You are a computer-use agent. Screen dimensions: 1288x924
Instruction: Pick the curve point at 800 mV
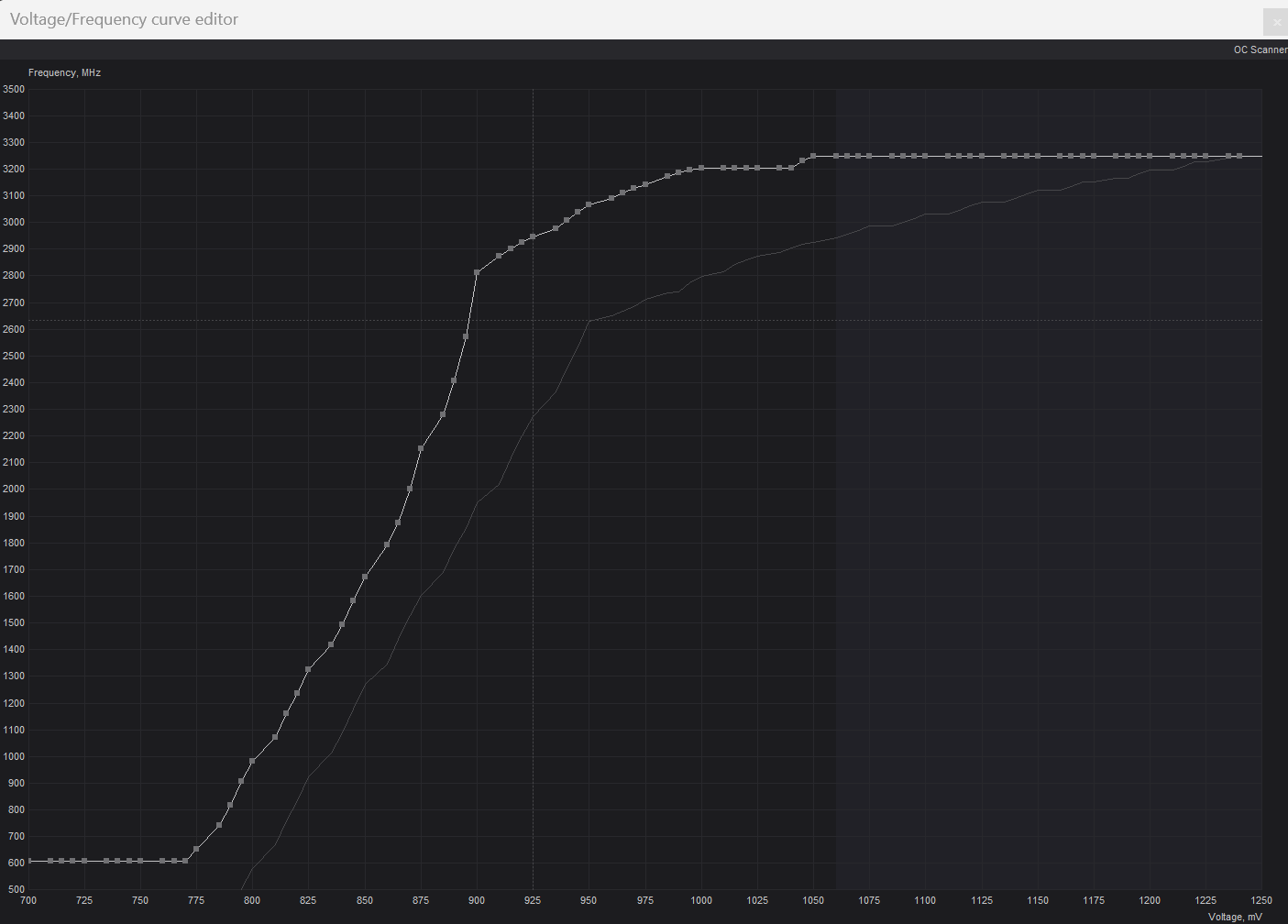click(252, 761)
